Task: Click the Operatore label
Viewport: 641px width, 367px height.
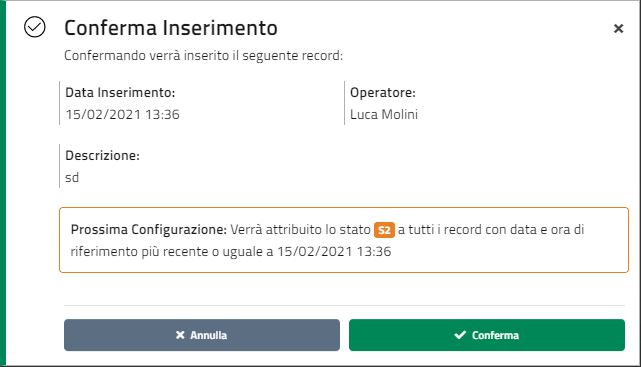Action: point(383,92)
